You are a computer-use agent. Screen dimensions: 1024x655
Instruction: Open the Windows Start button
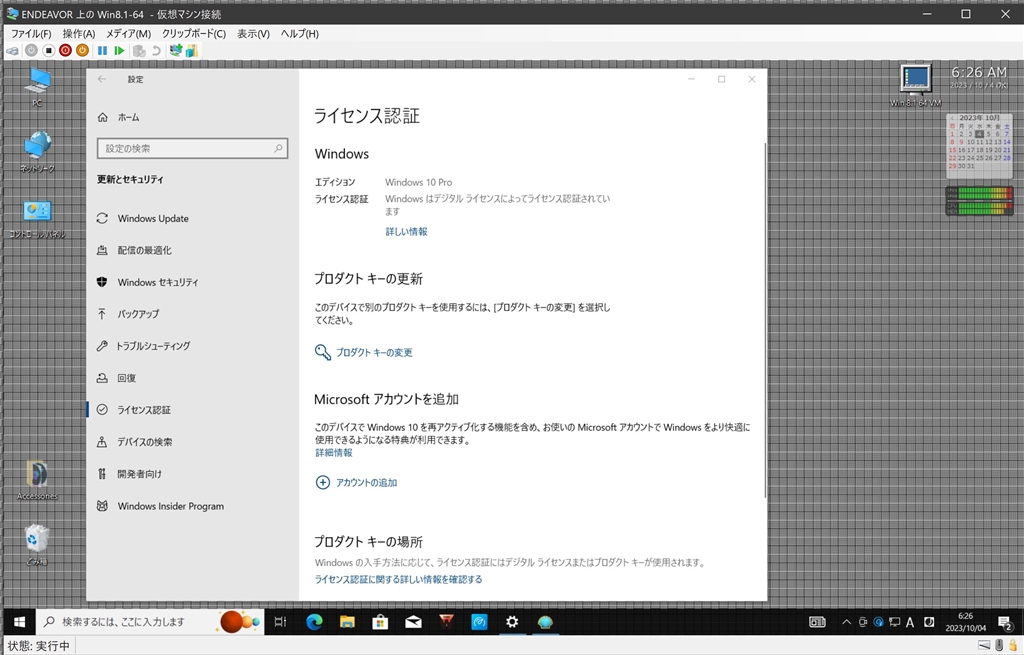point(20,622)
